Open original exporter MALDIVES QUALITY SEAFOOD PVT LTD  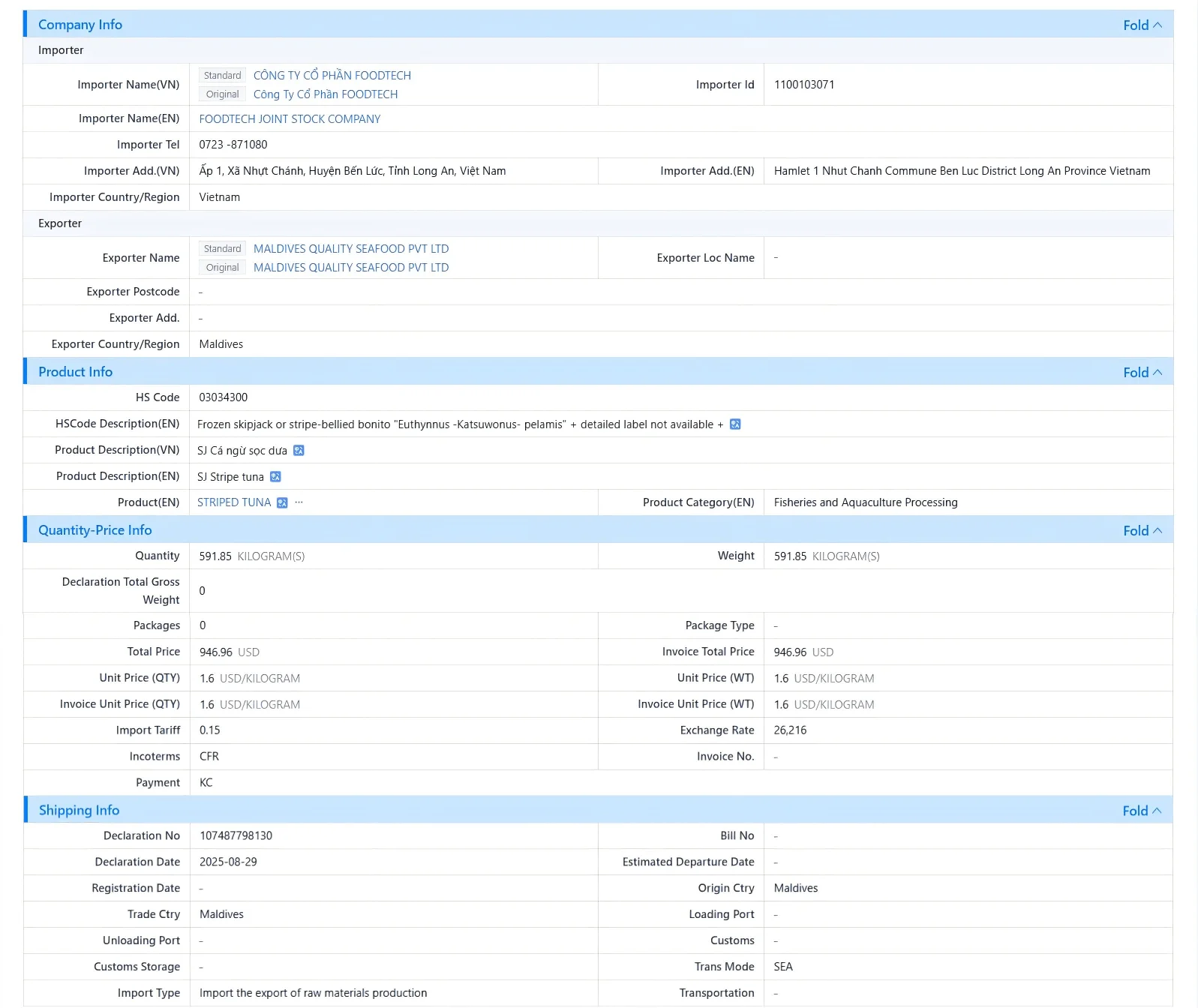click(x=351, y=268)
